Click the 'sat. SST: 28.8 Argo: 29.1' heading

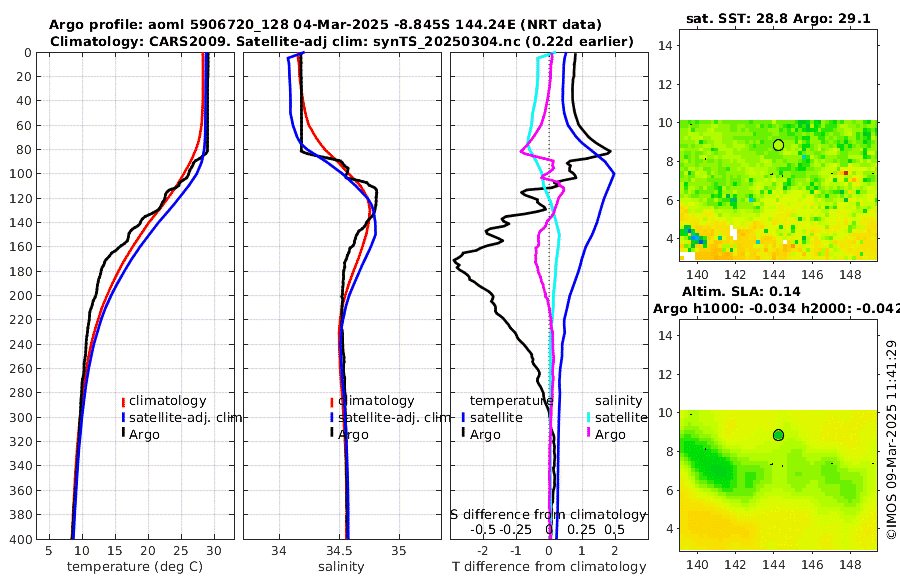pos(778,18)
